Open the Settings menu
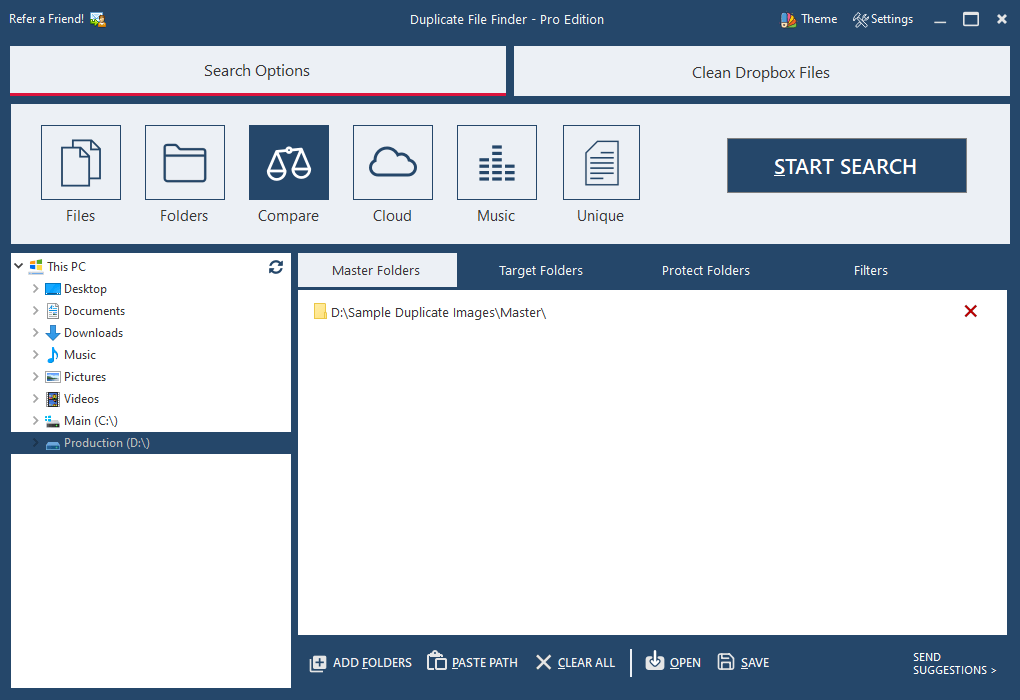 pyautogui.click(x=883, y=19)
